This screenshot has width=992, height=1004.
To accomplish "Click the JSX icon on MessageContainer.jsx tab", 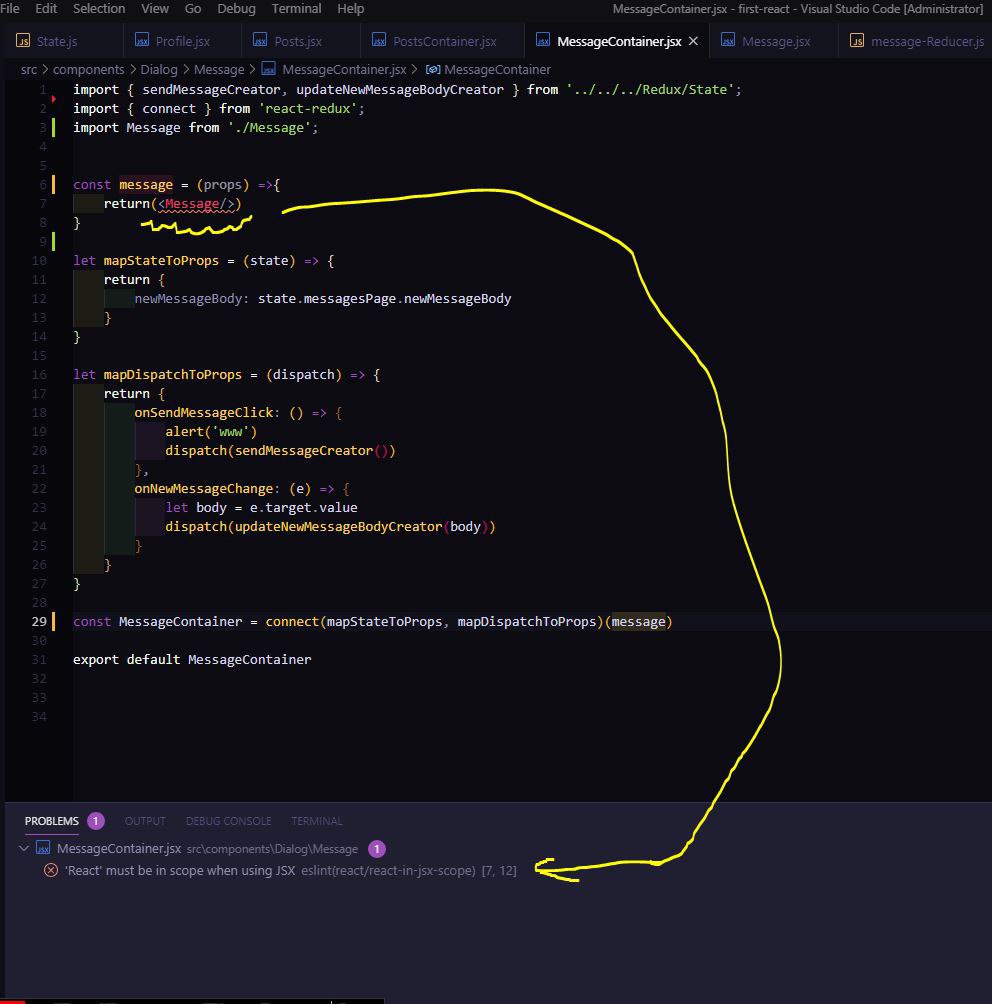I will click(542, 40).
